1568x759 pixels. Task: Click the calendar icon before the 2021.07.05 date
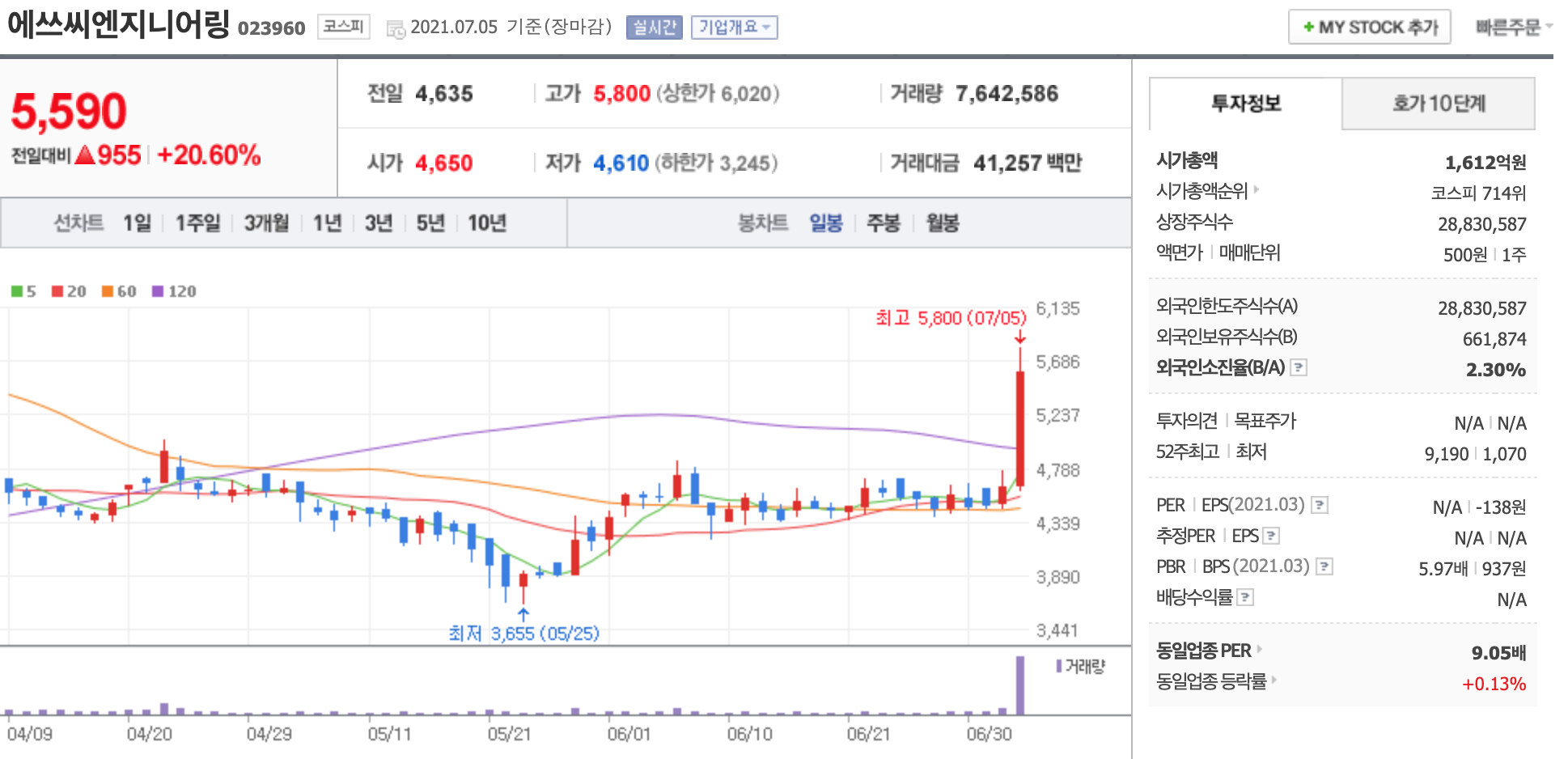(x=396, y=29)
